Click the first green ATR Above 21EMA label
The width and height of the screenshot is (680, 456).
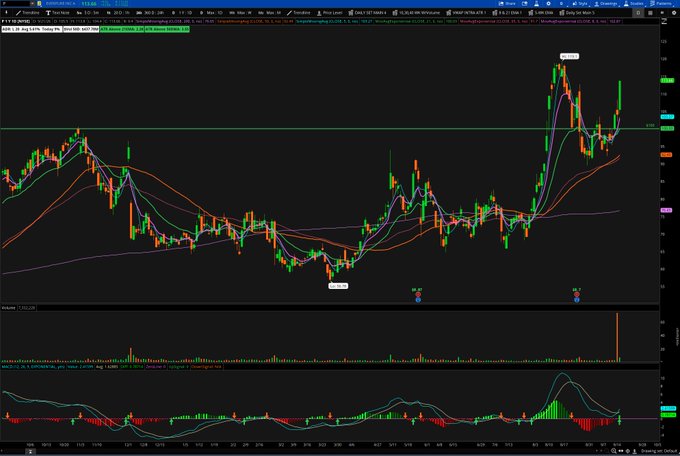(x=122, y=29)
